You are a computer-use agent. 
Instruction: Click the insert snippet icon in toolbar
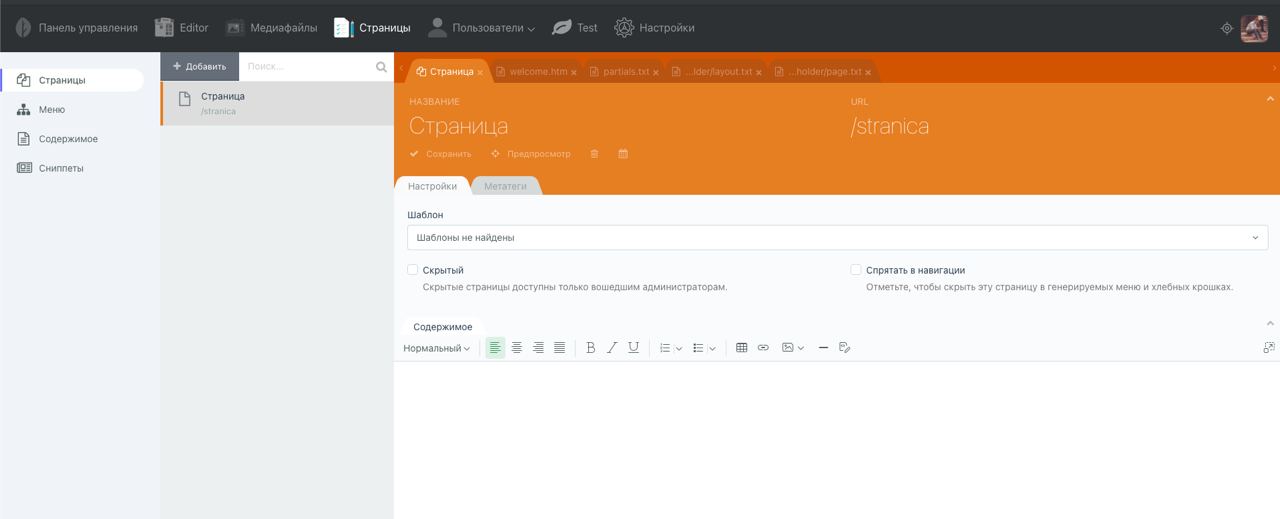point(845,348)
